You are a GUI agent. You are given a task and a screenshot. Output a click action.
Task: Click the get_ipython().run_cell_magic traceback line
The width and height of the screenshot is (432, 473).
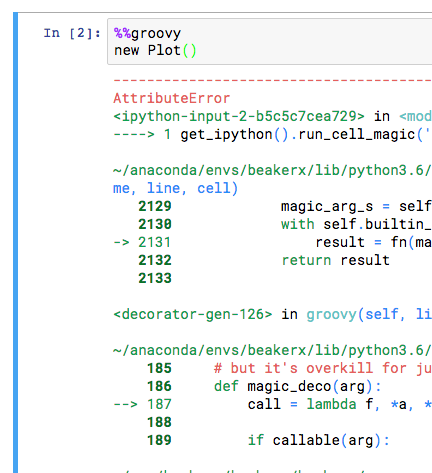pyautogui.click(x=273, y=134)
